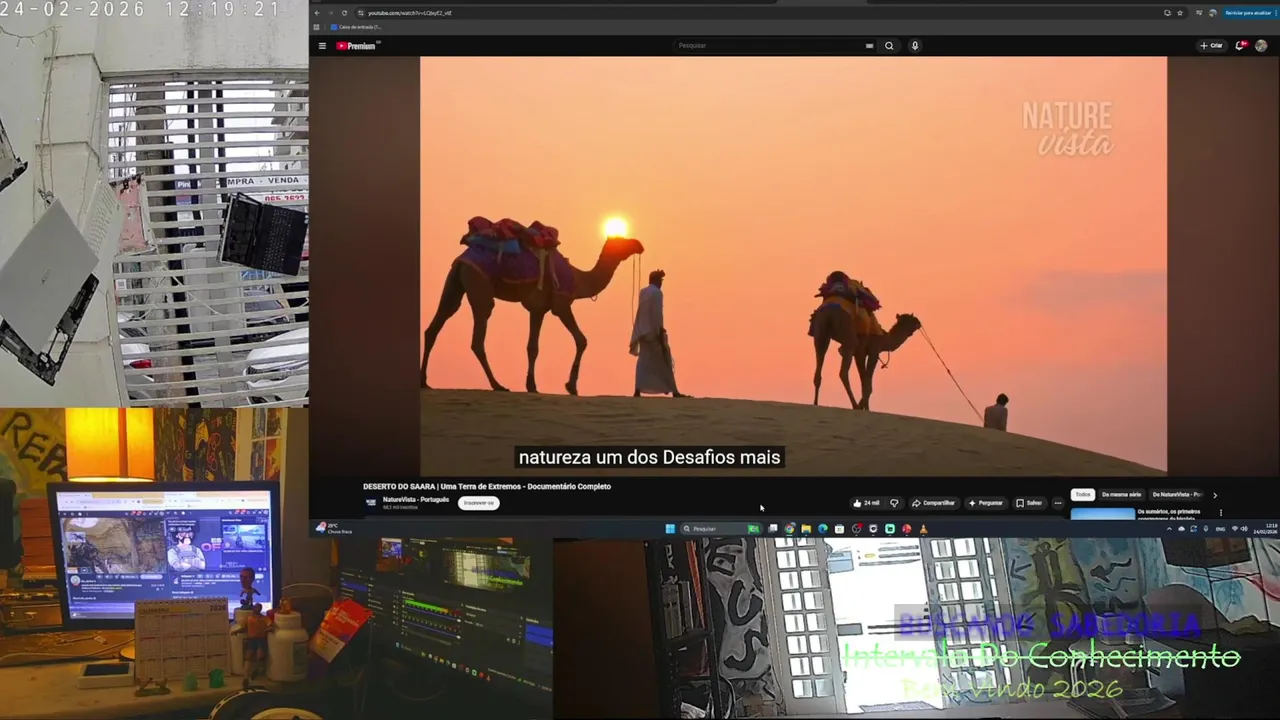Open network status in system tray

click(x=1235, y=529)
